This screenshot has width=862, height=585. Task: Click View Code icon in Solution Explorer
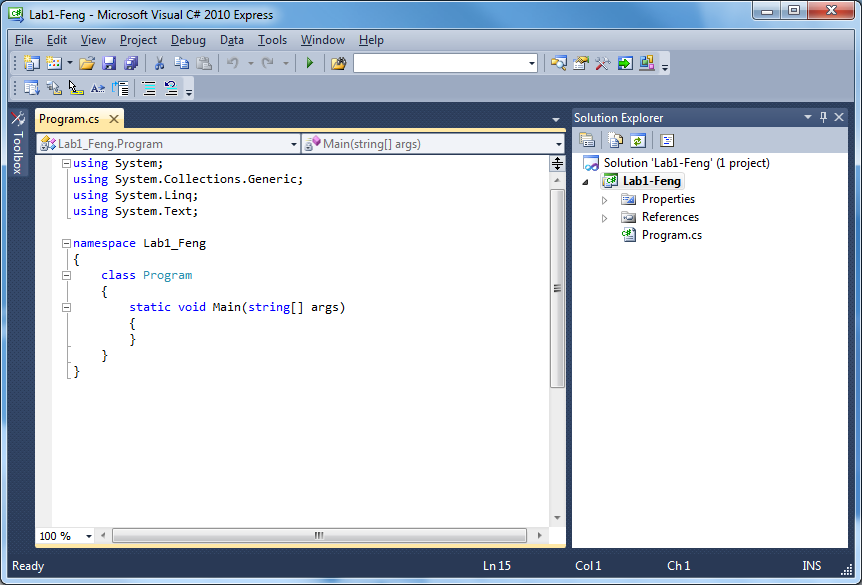click(667, 141)
